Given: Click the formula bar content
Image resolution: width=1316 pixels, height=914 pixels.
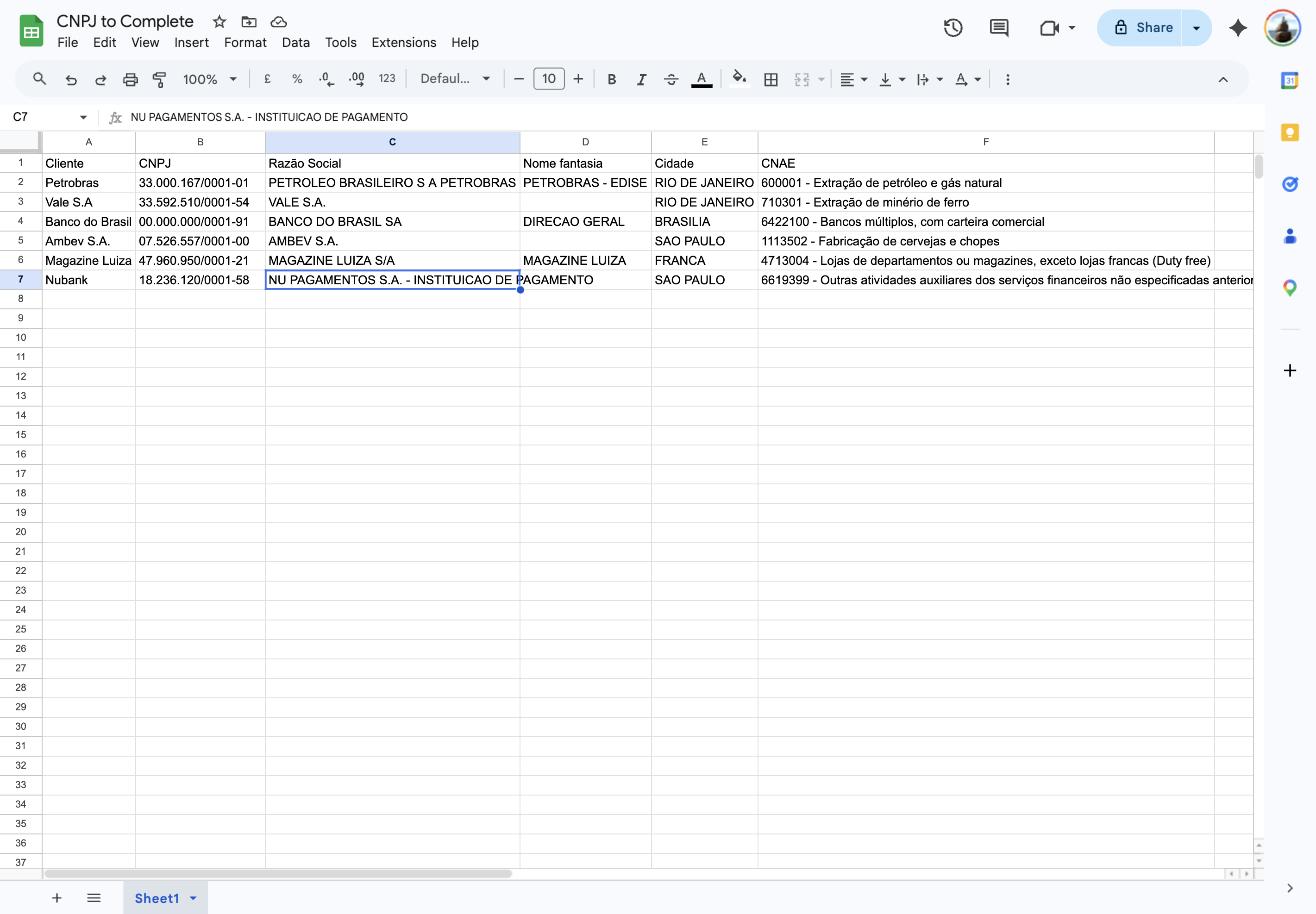Looking at the screenshot, I should click(x=269, y=117).
